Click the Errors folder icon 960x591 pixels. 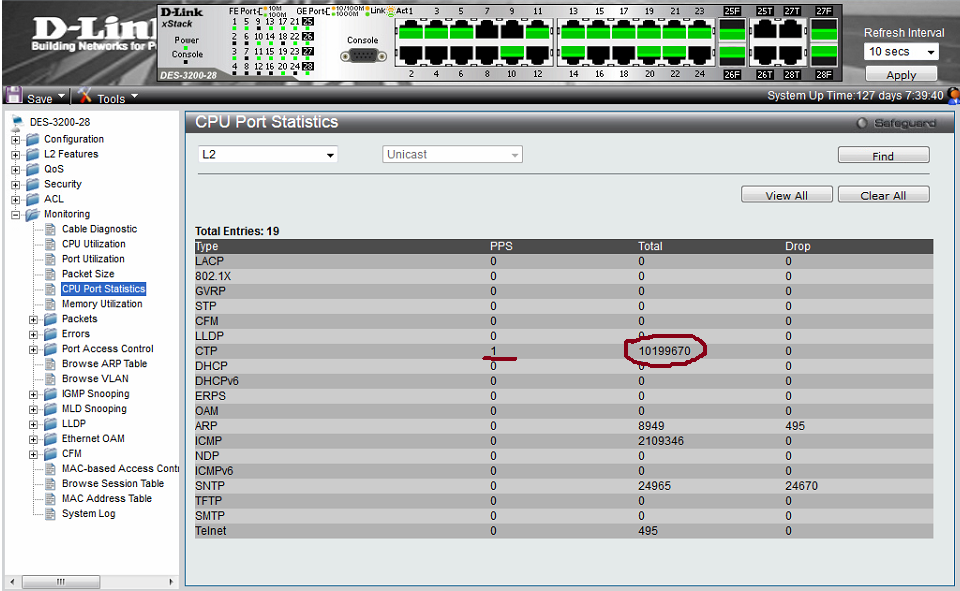(50, 334)
